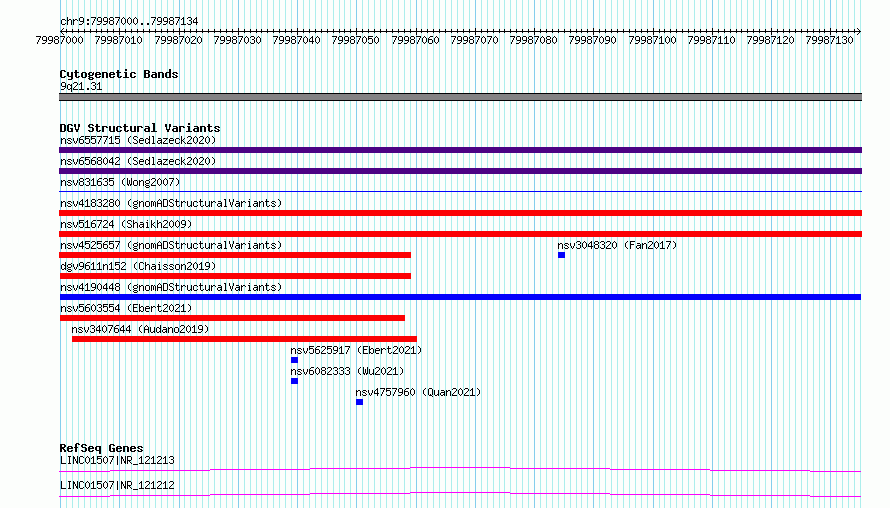Image resolution: width=890 pixels, height=508 pixels.
Task: Click the magenta line of LINC01507|NR_121212
Action: (460, 494)
